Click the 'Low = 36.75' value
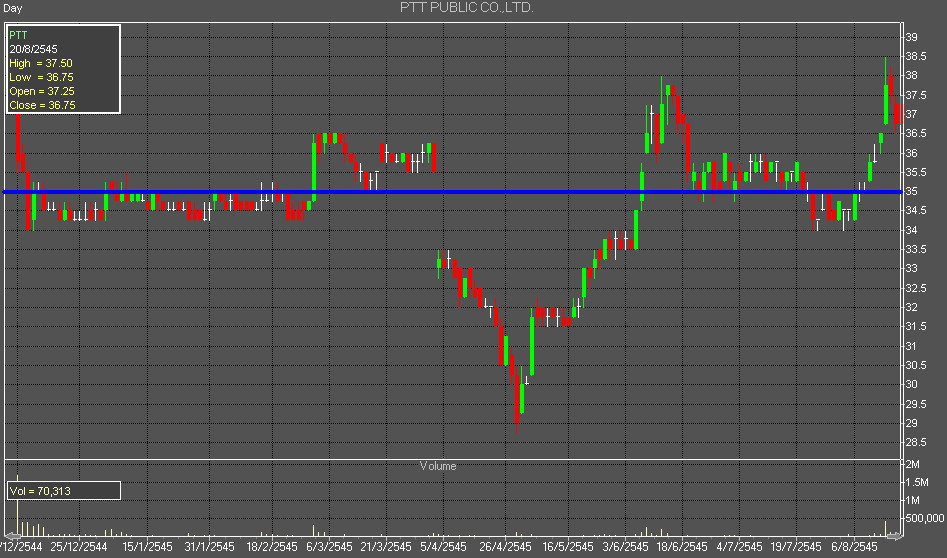947x558 pixels. tap(41, 77)
